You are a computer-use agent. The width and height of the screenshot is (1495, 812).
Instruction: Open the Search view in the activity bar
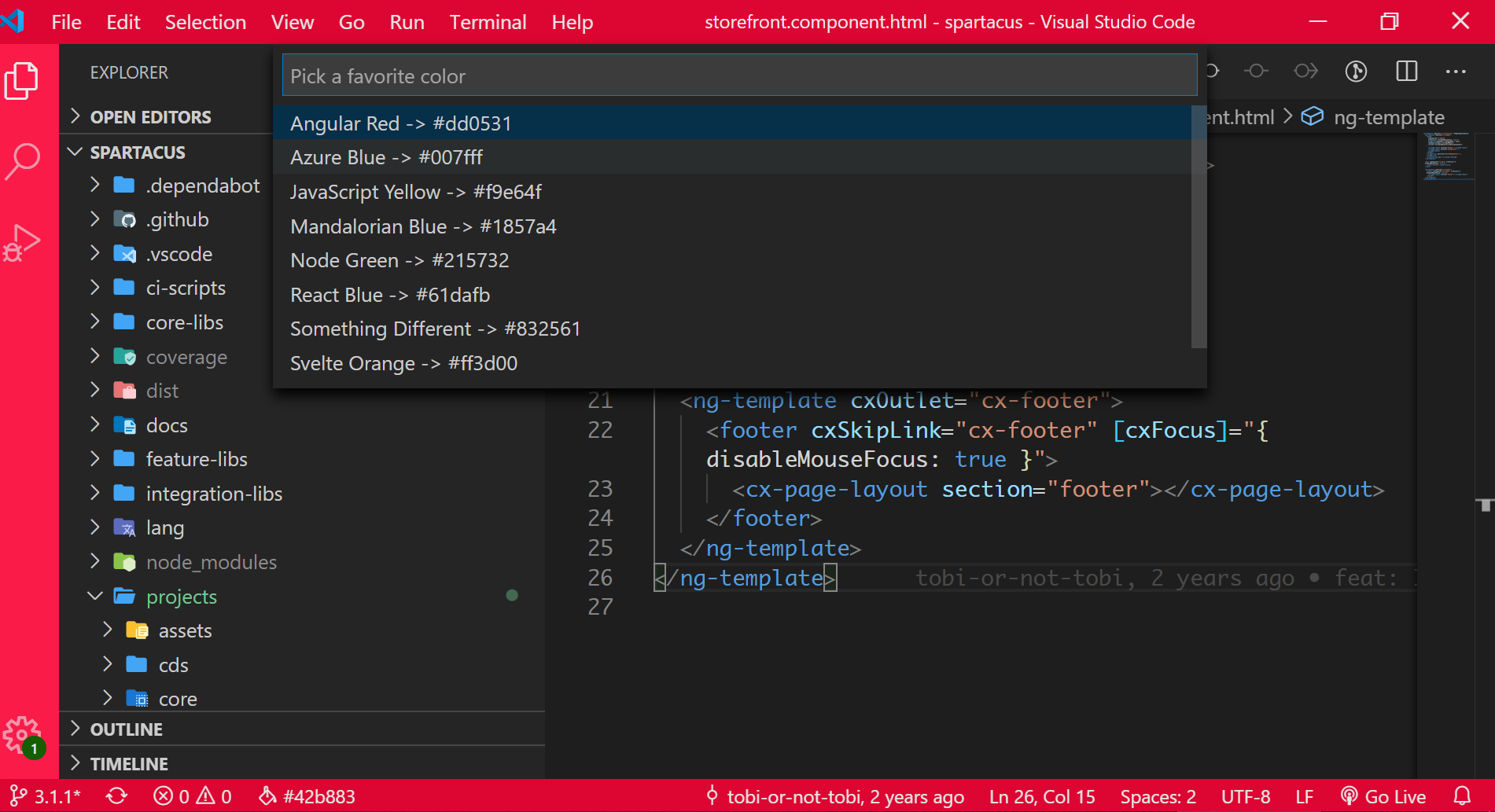pyautogui.click(x=22, y=160)
